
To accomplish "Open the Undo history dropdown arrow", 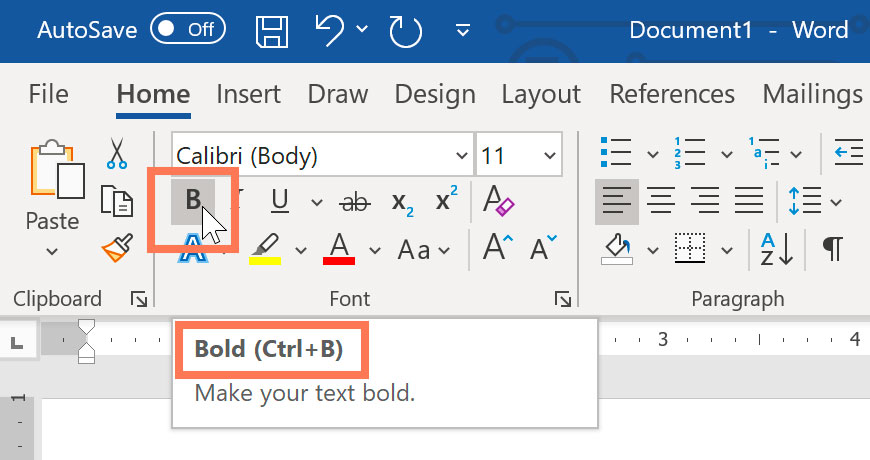I will click(x=362, y=29).
